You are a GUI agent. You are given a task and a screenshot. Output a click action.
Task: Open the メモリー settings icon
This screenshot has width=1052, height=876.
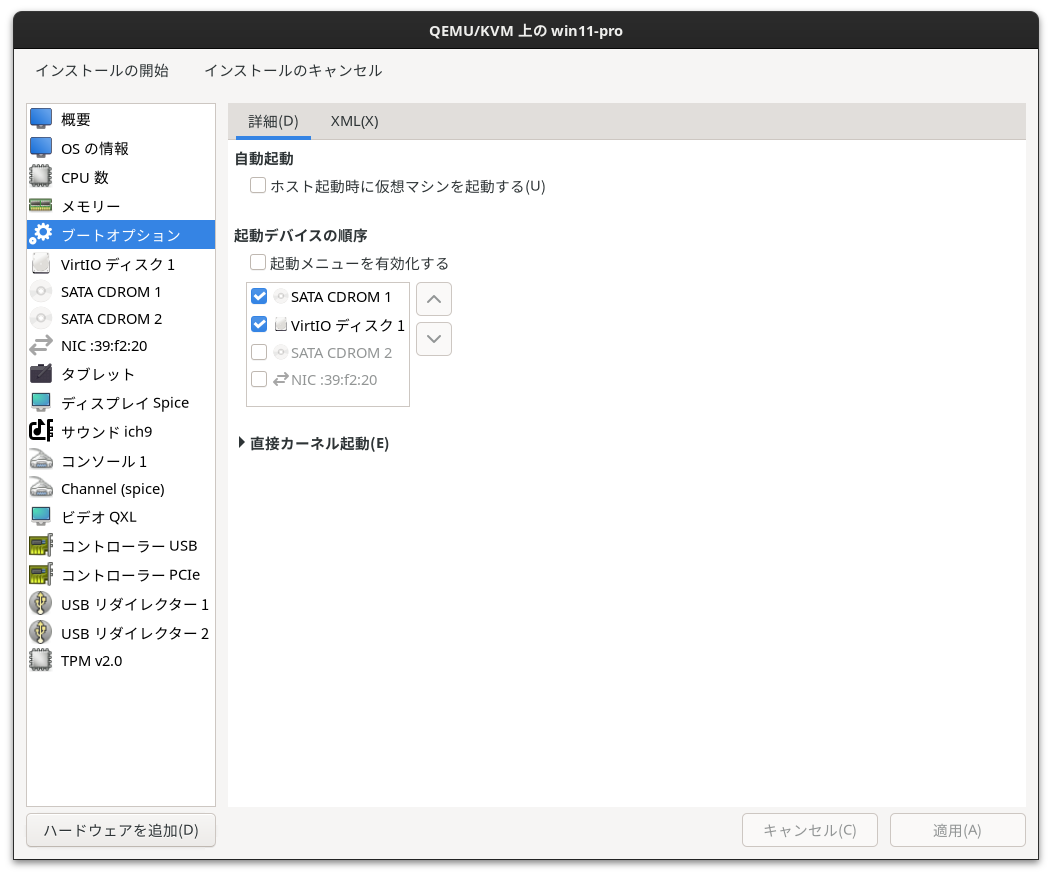click(x=40, y=204)
